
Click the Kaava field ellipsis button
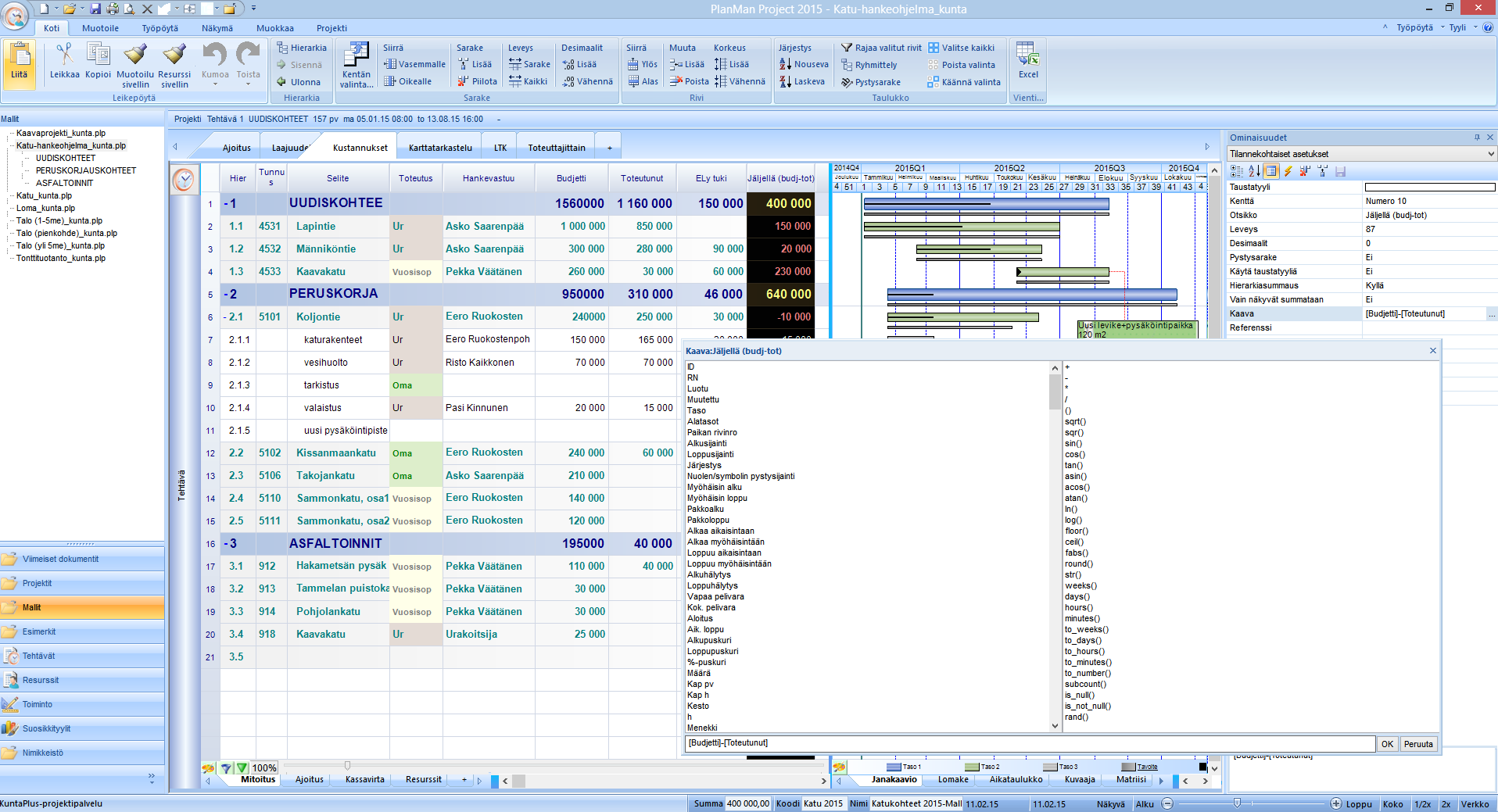click(x=1491, y=314)
